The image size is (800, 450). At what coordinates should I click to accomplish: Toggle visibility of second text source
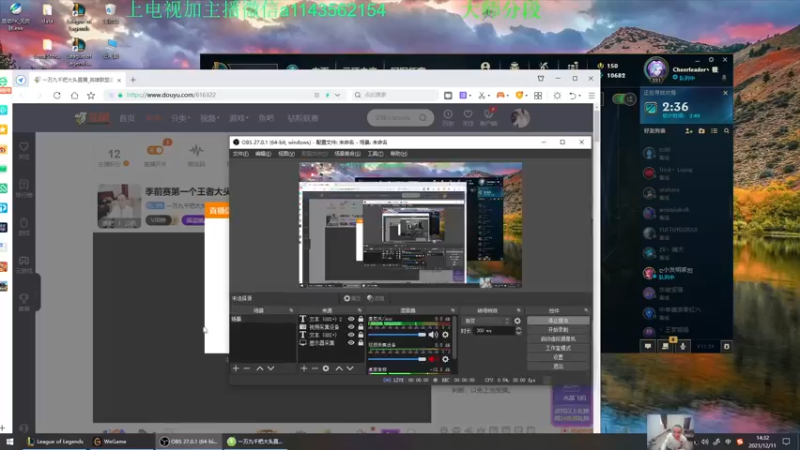click(x=351, y=335)
